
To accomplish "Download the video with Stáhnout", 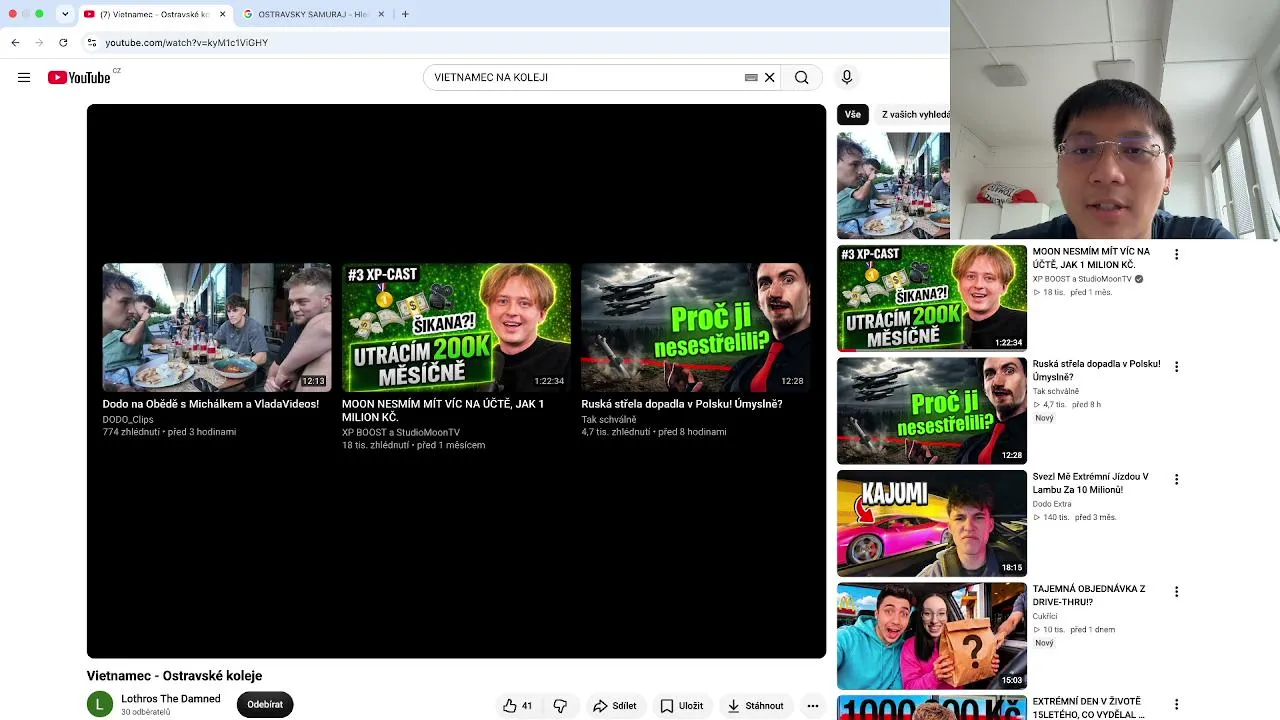I will coord(755,706).
